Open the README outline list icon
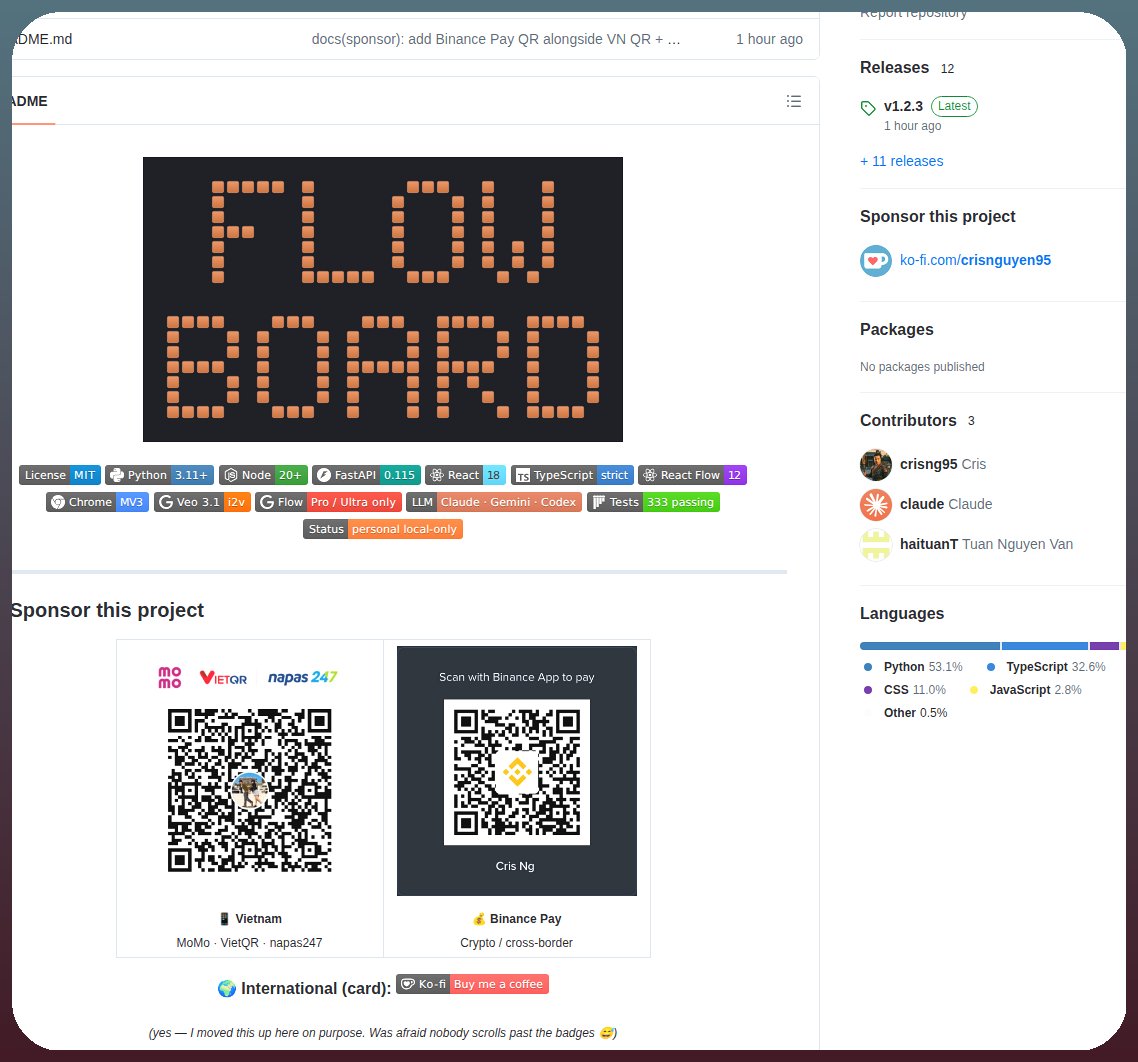The image size is (1138, 1062). pyautogui.click(x=793, y=101)
